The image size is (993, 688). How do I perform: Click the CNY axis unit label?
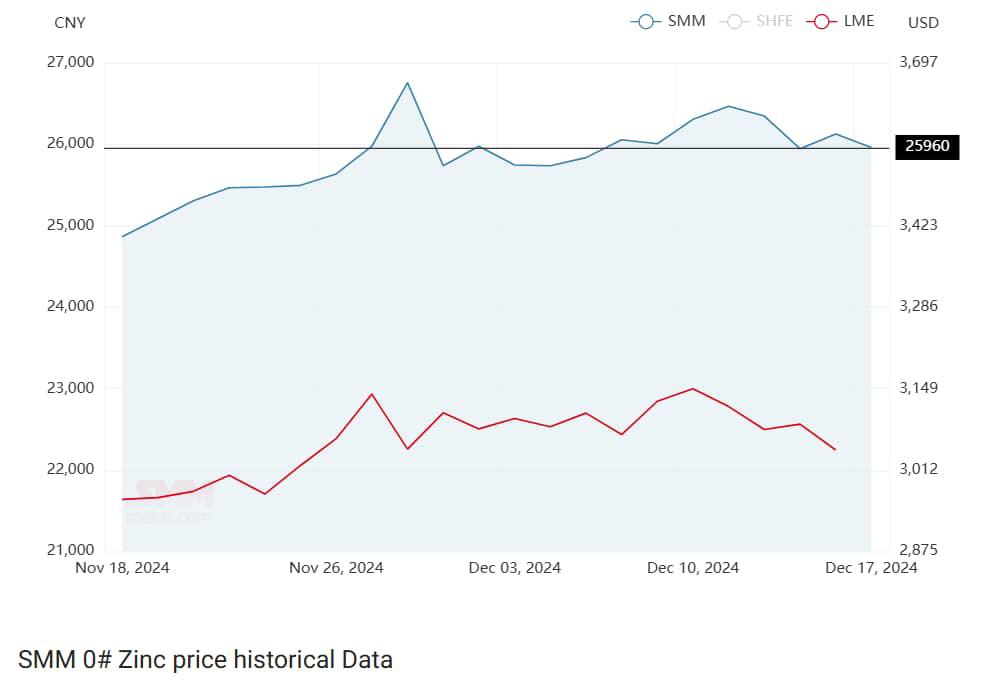point(70,22)
